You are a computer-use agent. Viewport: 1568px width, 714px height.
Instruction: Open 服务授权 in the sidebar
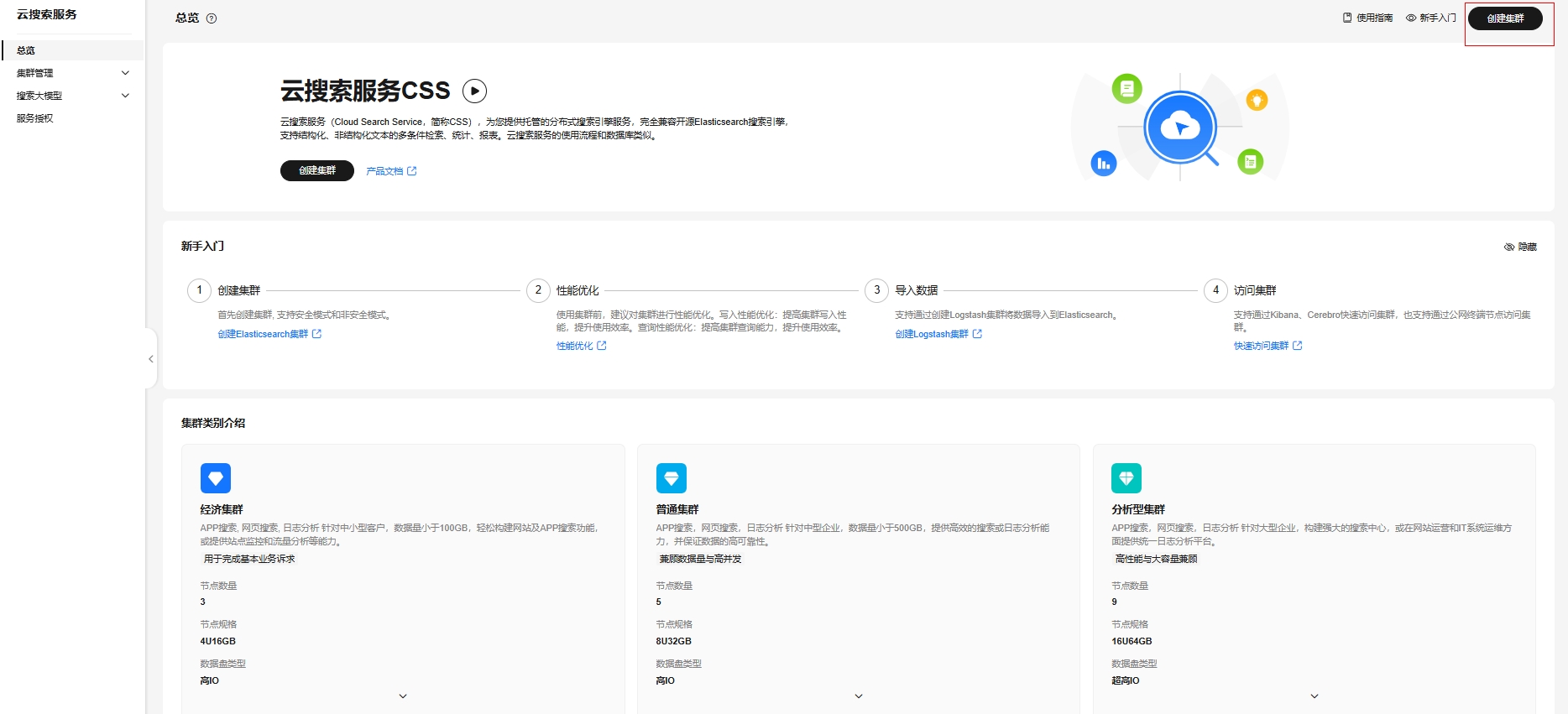(x=35, y=118)
